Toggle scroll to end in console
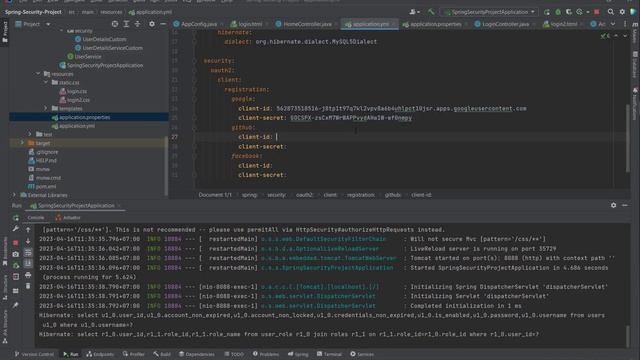This screenshot has height=360, width=640. 28,264
